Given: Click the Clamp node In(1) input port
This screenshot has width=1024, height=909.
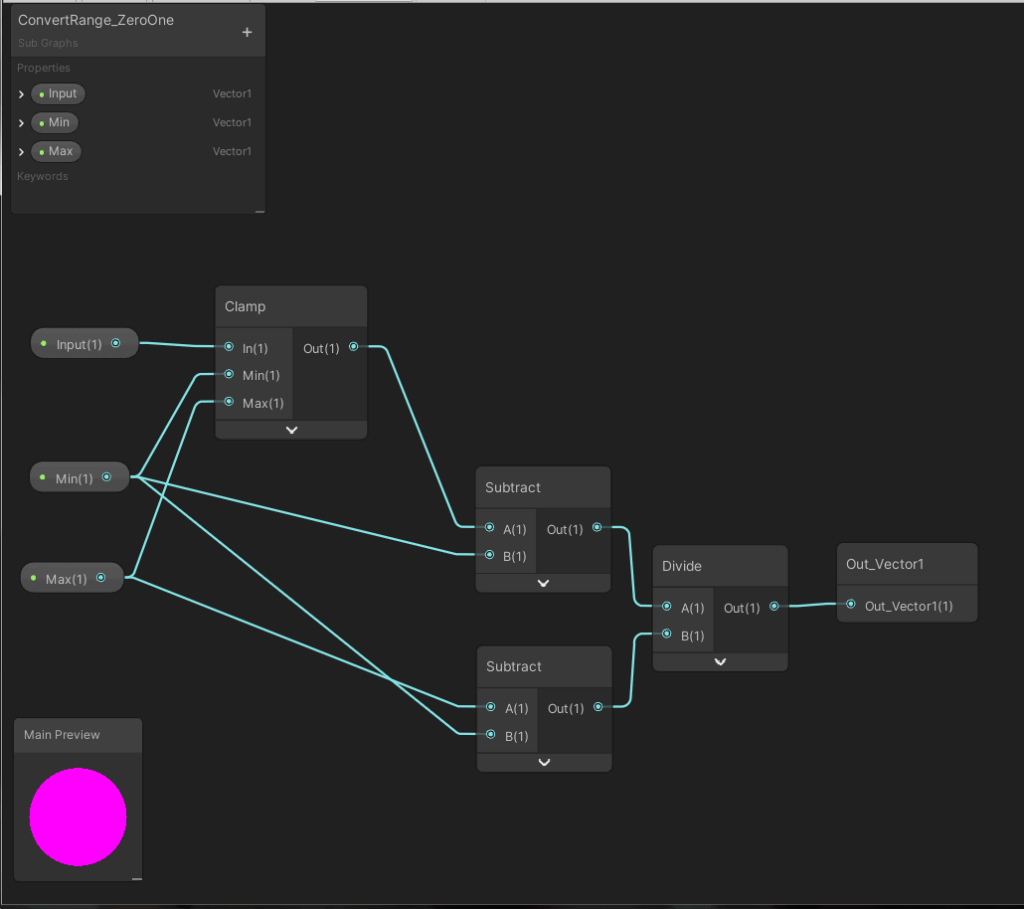Looking at the screenshot, I should (230, 347).
